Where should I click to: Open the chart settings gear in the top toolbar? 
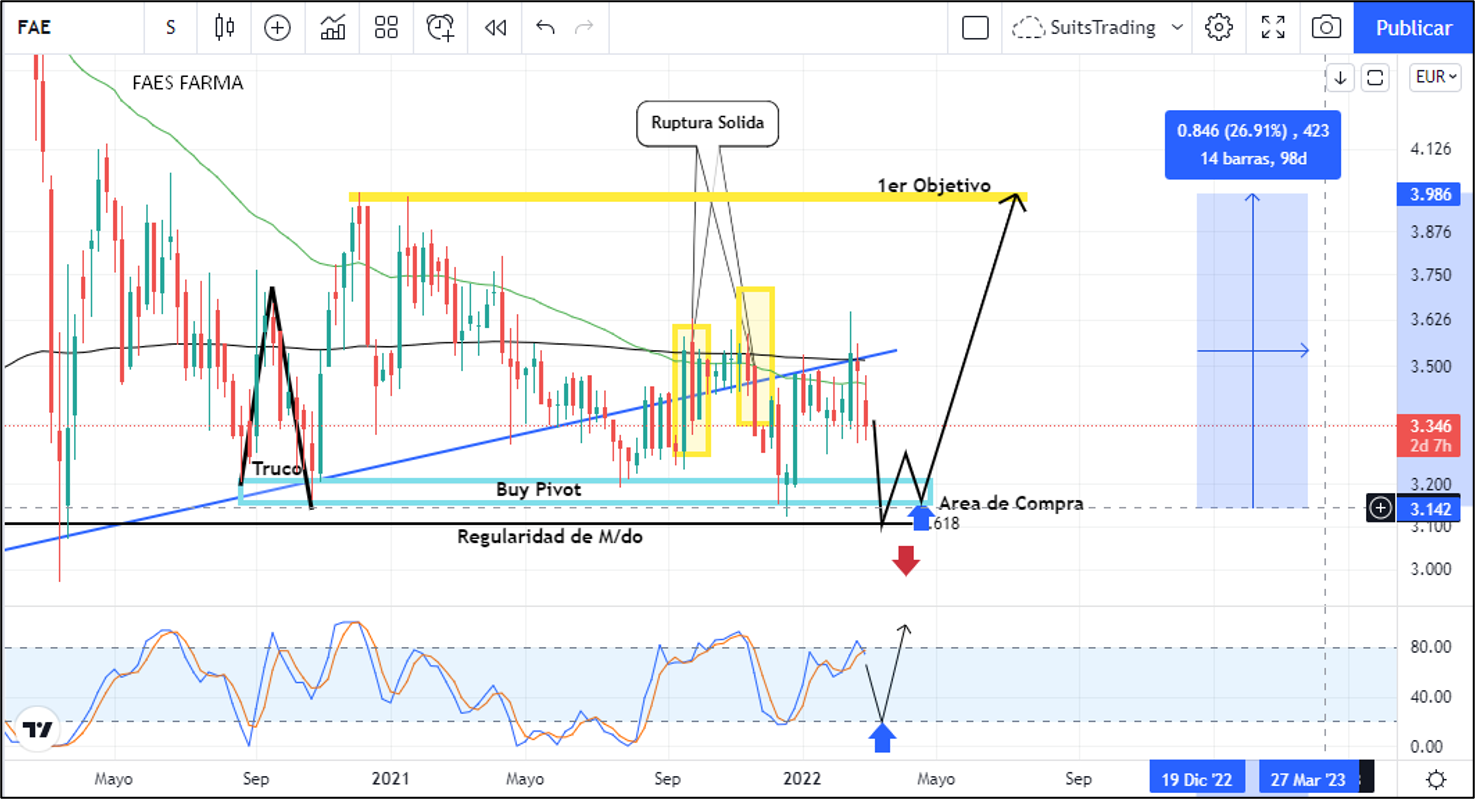[x=1219, y=28]
